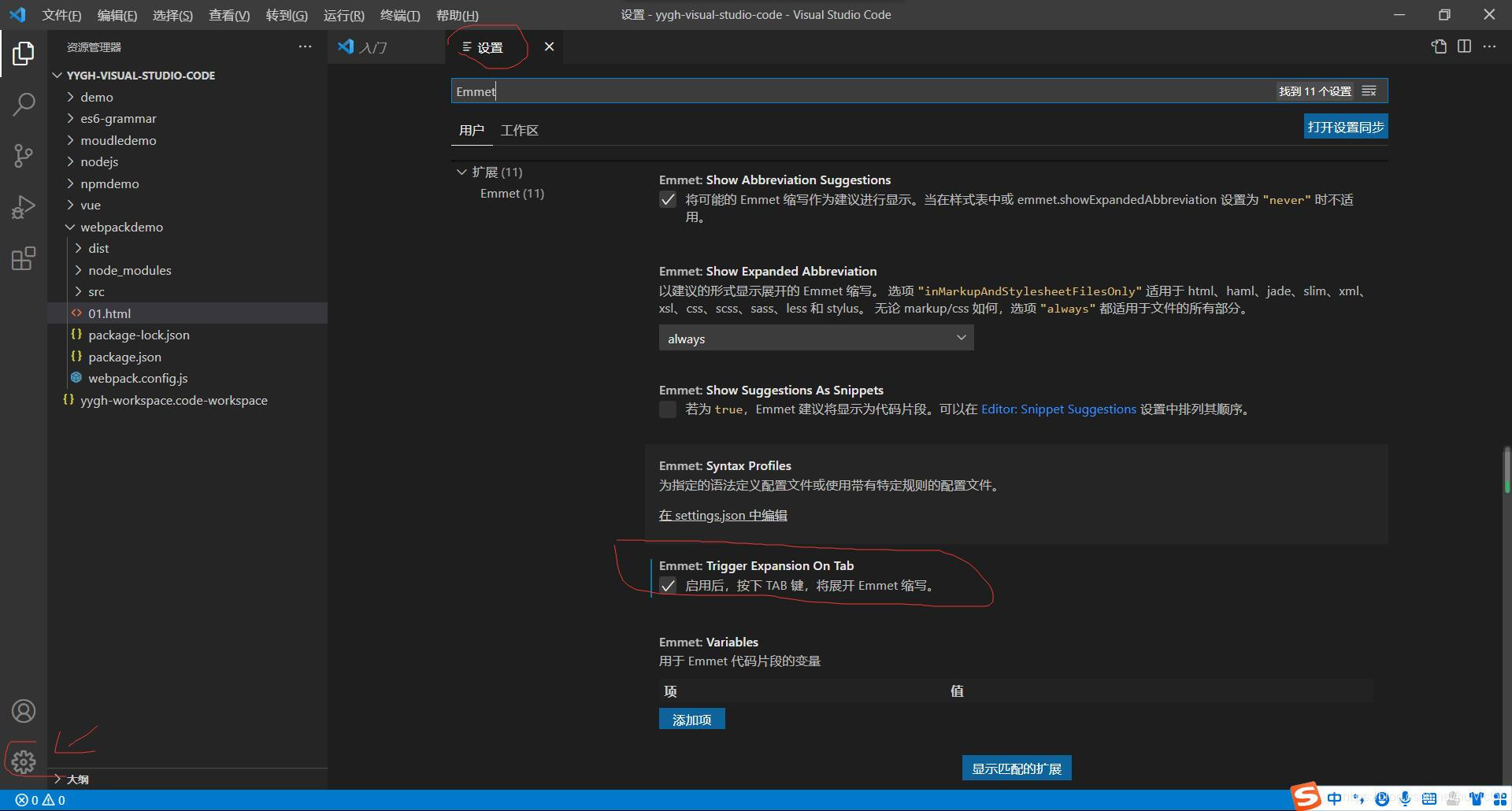1512x811 pixels.
Task: Enable Show Suggestions As Snippets checkbox
Action: 668,409
